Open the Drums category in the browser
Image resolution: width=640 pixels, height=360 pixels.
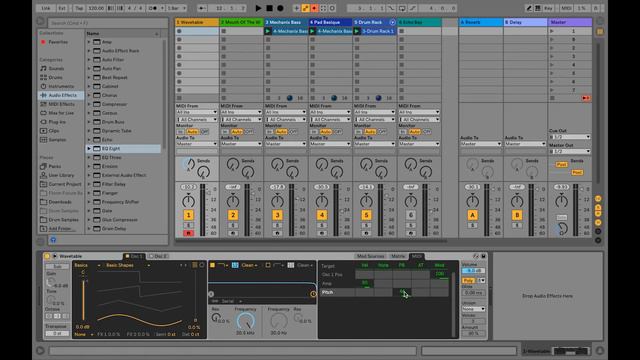[55, 78]
